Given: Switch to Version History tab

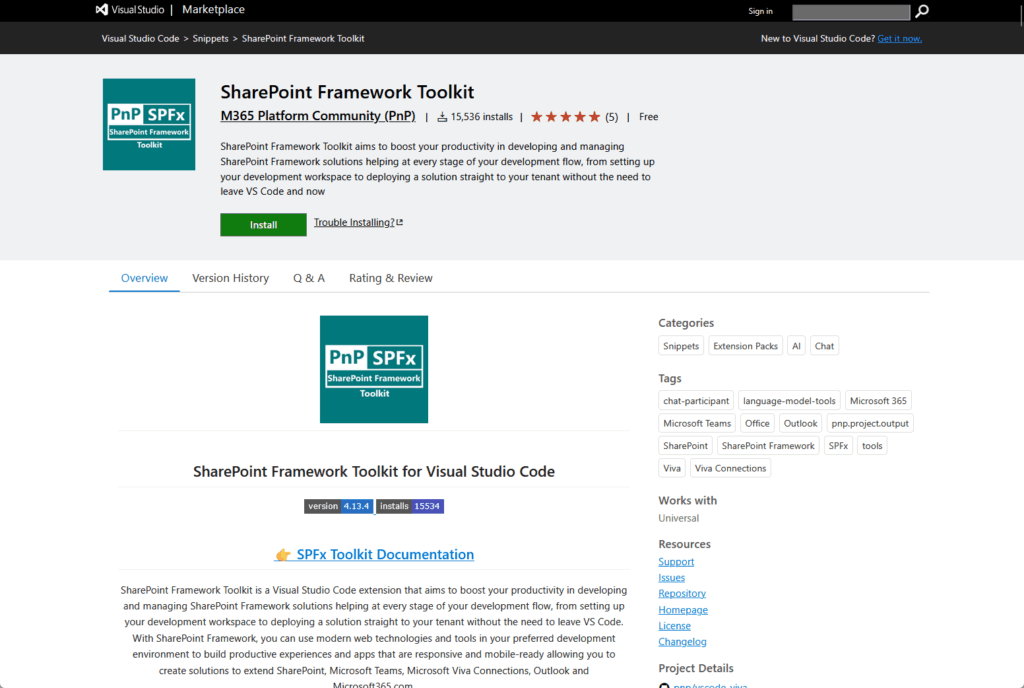Looking at the screenshot, I should pyautogui.click(x=231, y=278).
